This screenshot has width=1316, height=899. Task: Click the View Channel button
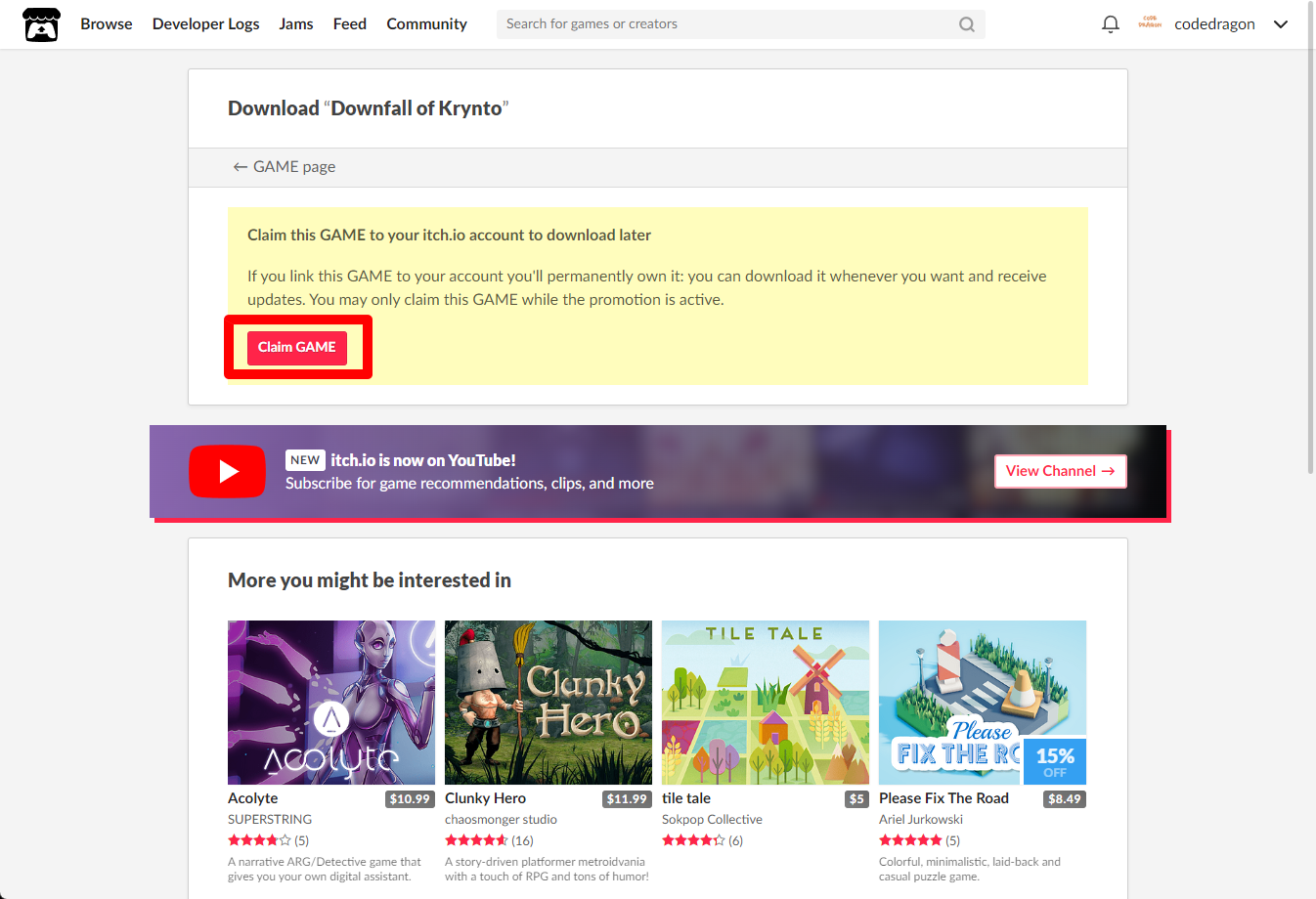[x=1061, y=471]
